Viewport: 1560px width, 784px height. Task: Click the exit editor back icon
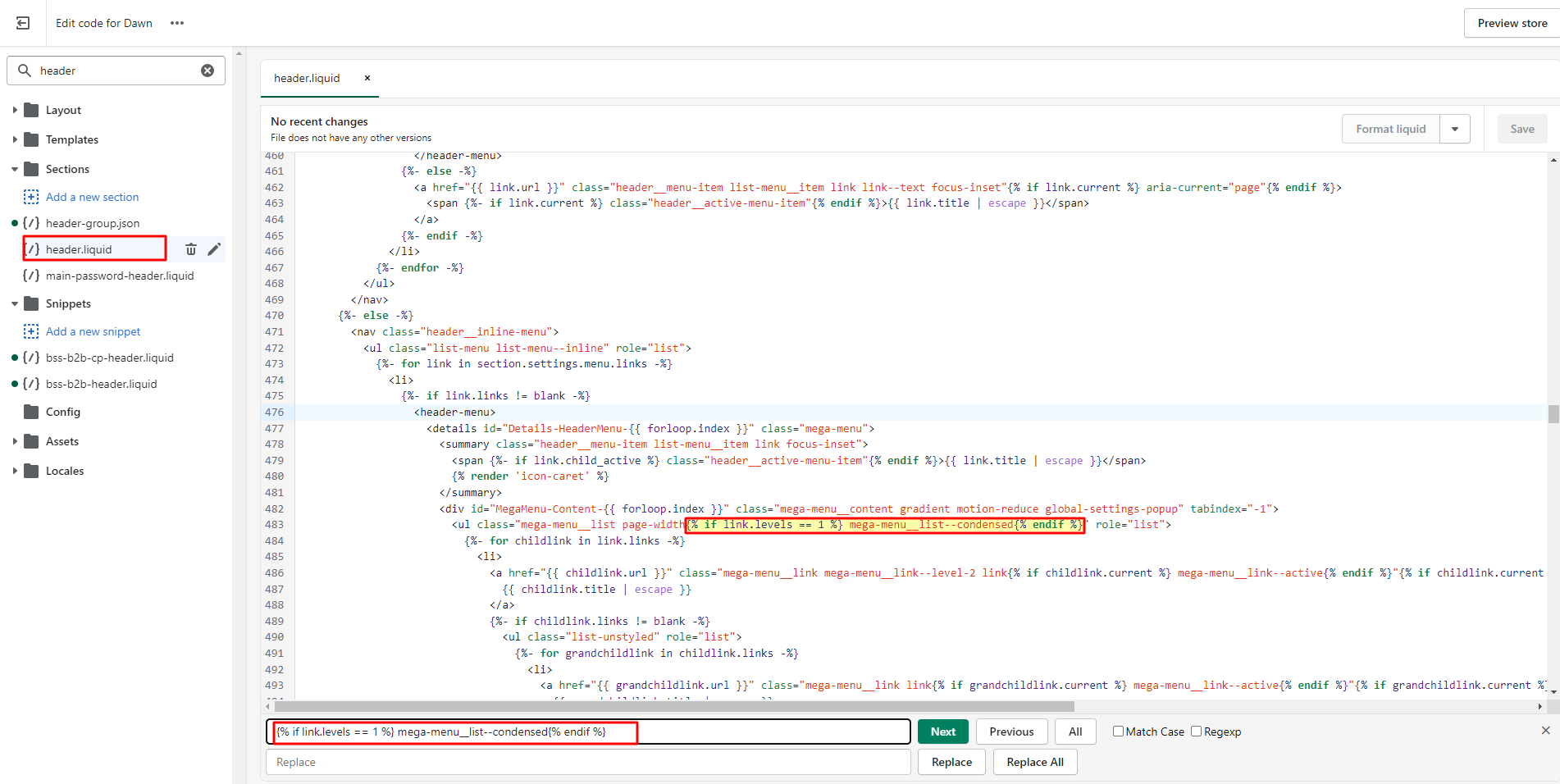click(x=23, y=23)
